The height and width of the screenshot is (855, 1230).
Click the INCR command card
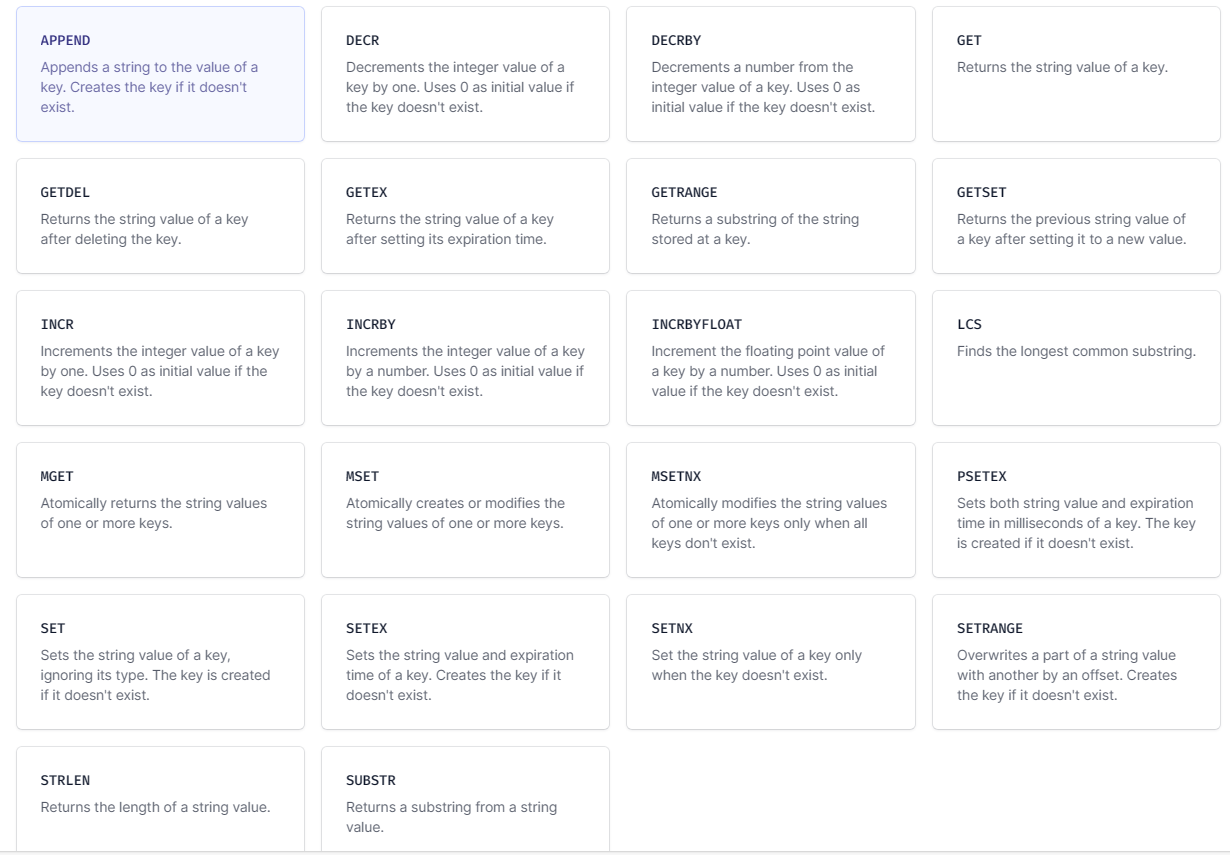tap(160, 358)
